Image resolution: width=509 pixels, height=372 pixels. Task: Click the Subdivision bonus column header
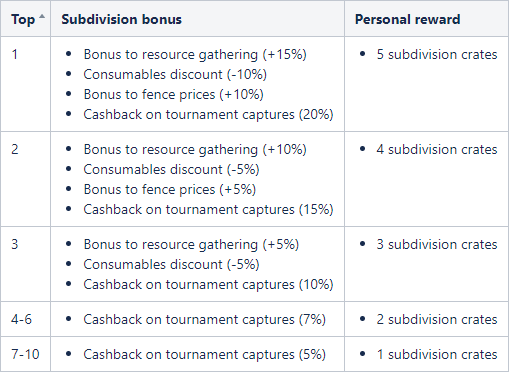[x=197, y=19]
